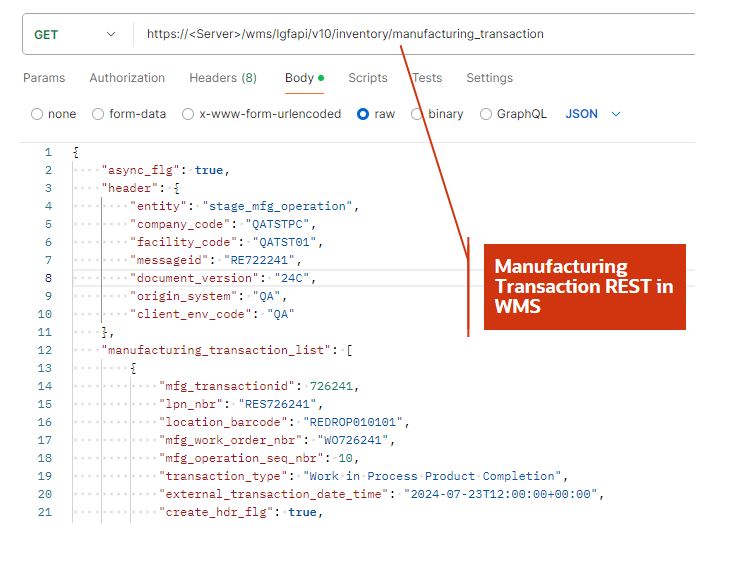Click the "Work in Process Product Completion" value
This screenshot has height=567, width=744.
pos(432,477)
